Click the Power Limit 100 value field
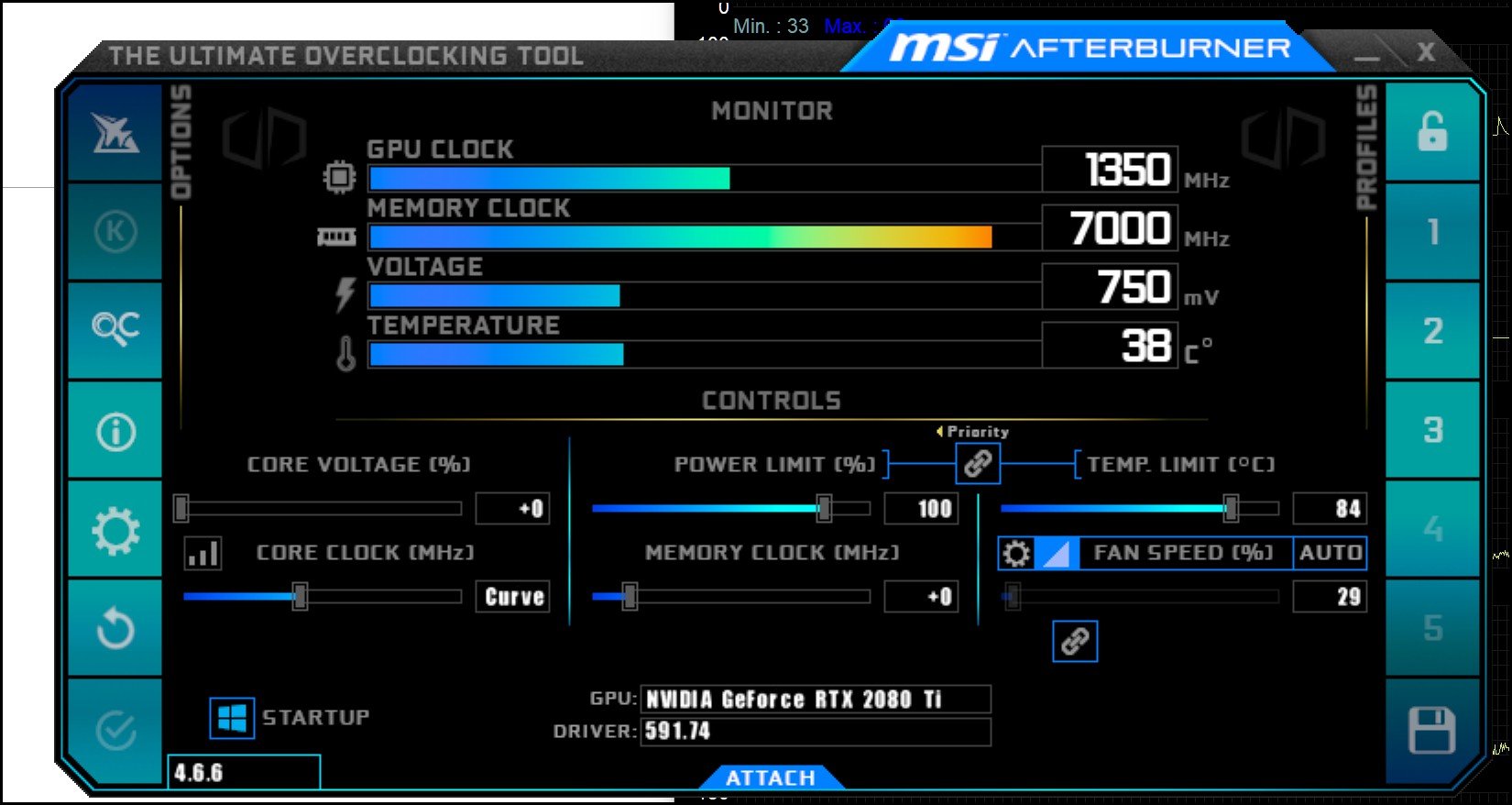The height and width of the screenshot is (805, 1512). point(921,509)
